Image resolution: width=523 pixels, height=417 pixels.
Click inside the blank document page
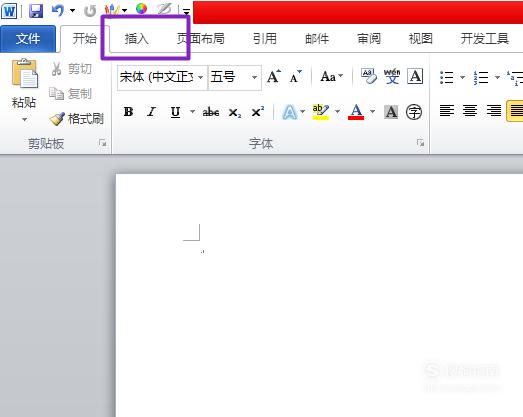tap(319, 295)
